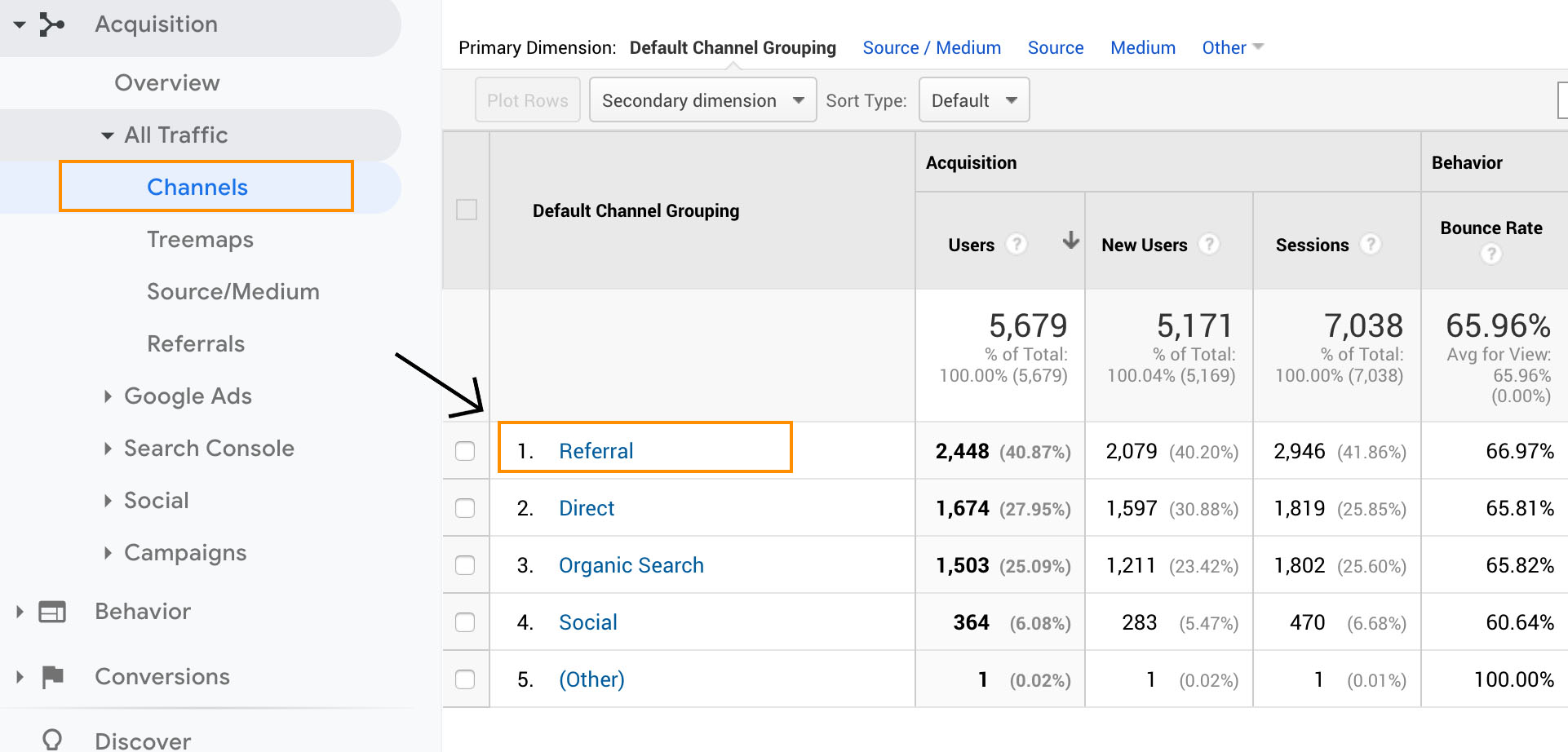The height and width of the screenshot is (752, 1568).
Task: Sort by the Users column header
Action: coord(971,245)
